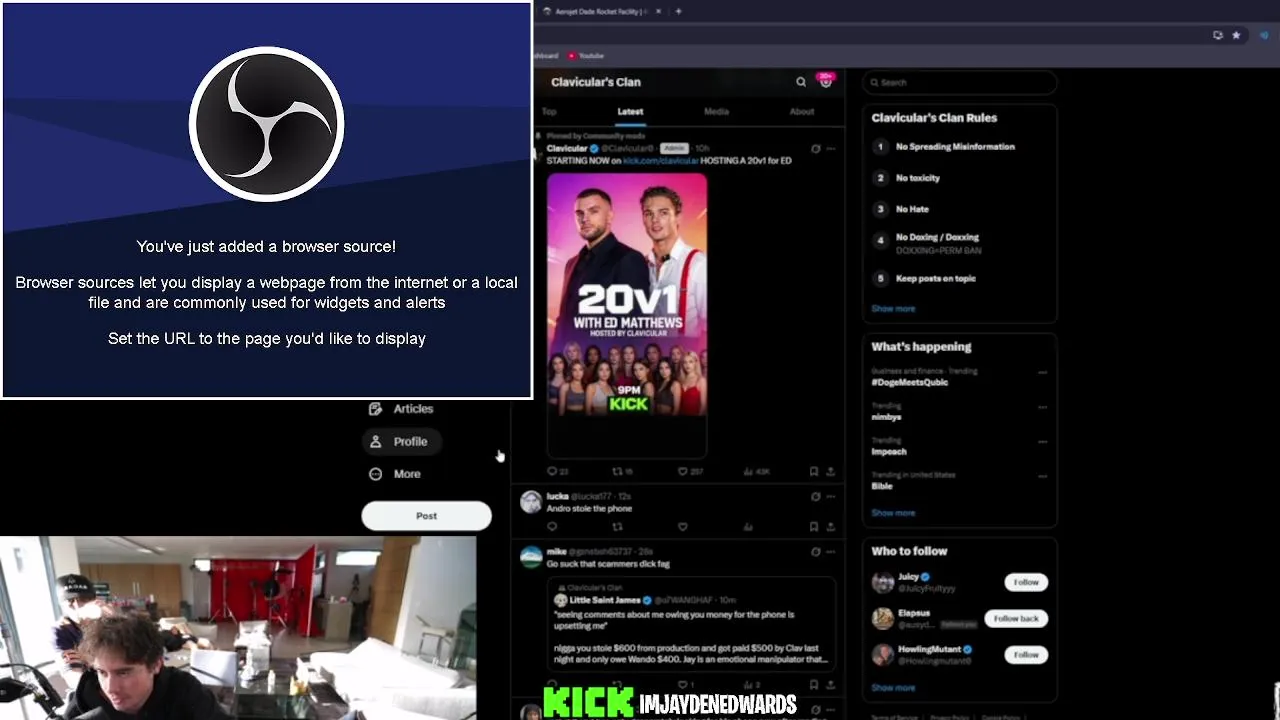Open Articles in the sidebar

pyautogui.click(x=402, y=409)
